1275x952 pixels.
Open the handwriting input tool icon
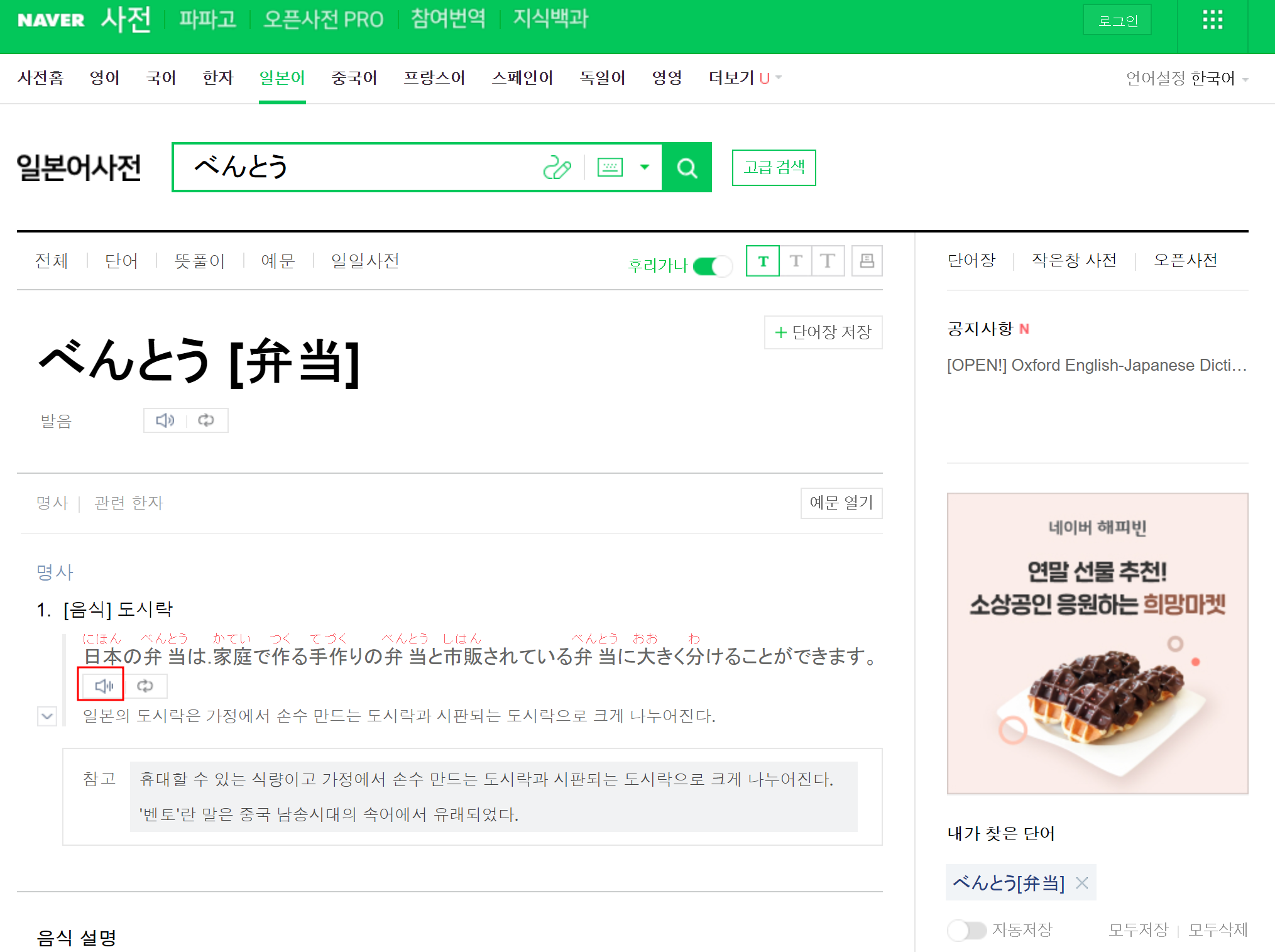tap(557, 168)
